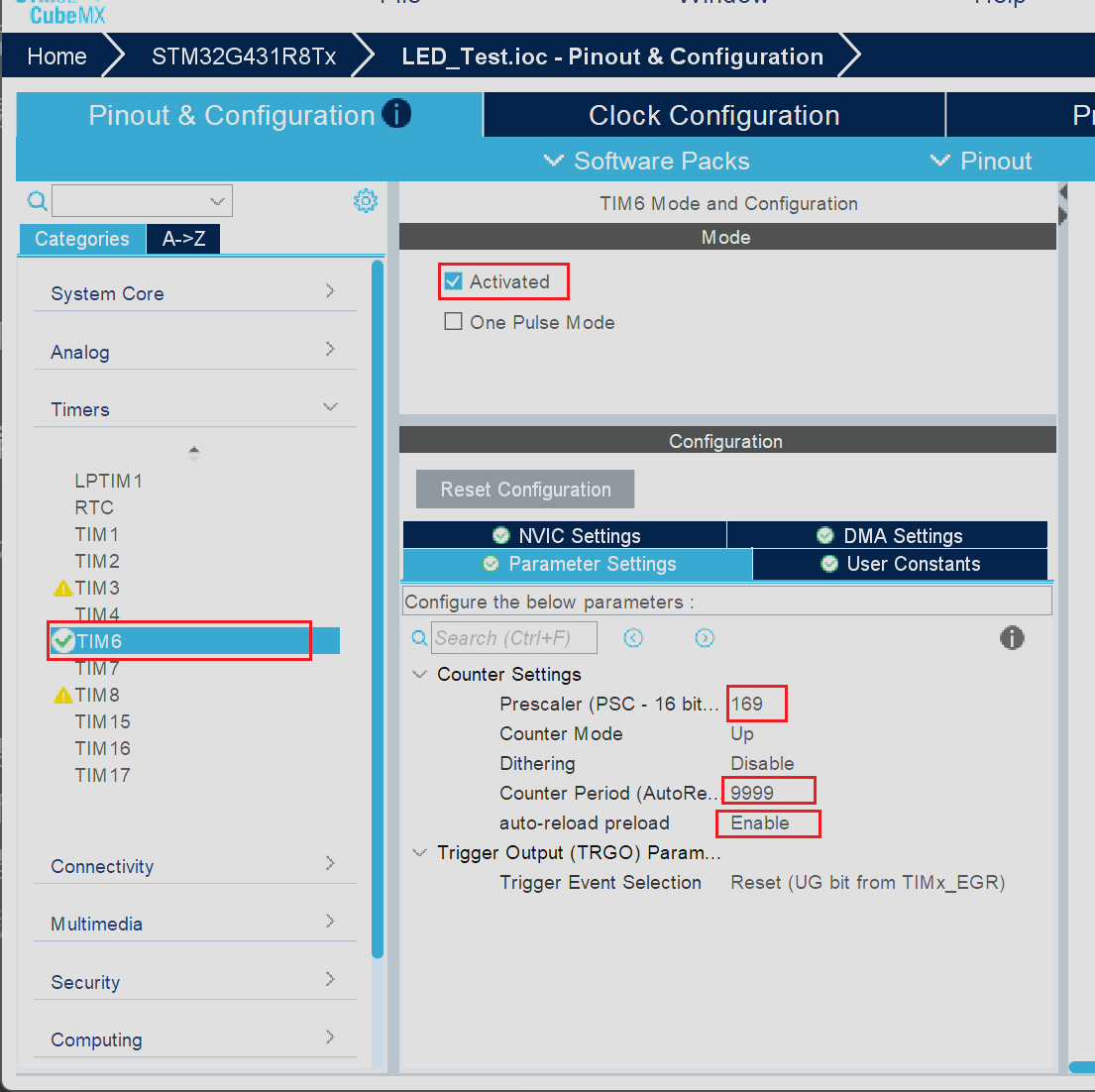The image size is (1095, 1092).
Task: Collapse the Counter Settings group
Action: coord(420,674)
